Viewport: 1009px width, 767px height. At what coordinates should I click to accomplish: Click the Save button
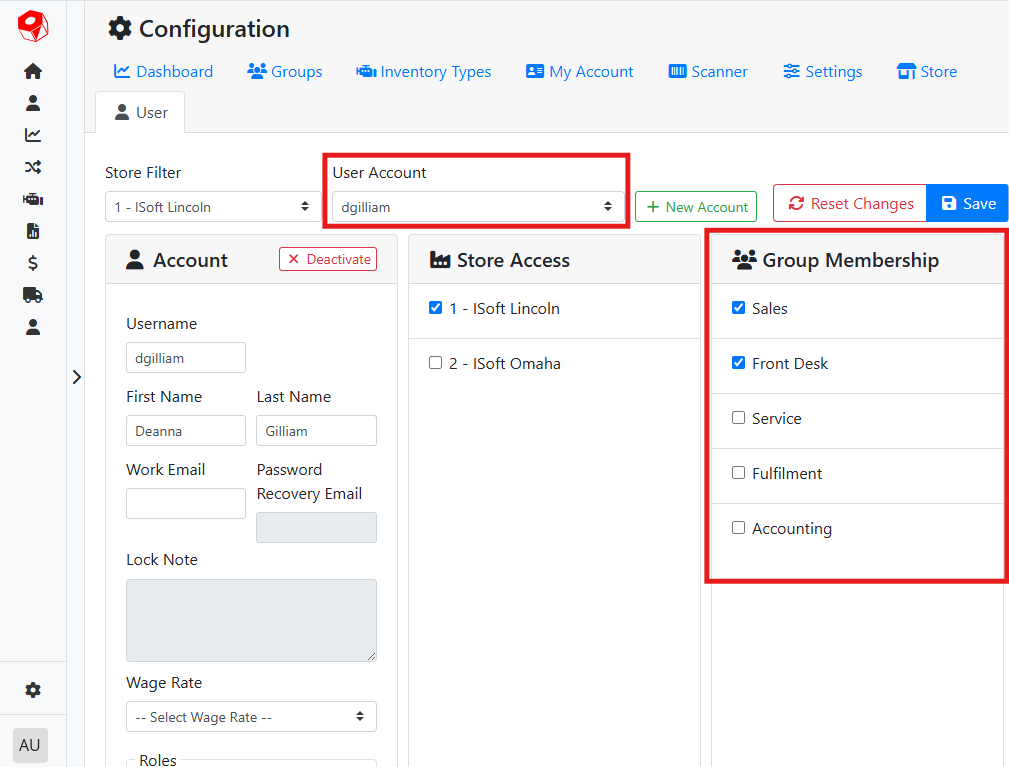tap(968, 204)
